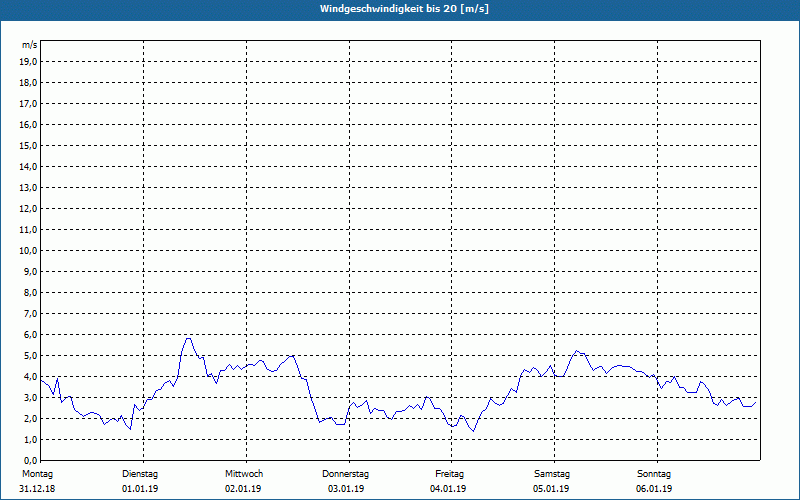Click the 4,0 y-axis label
800x500 pixels.
tap(30, 376)
